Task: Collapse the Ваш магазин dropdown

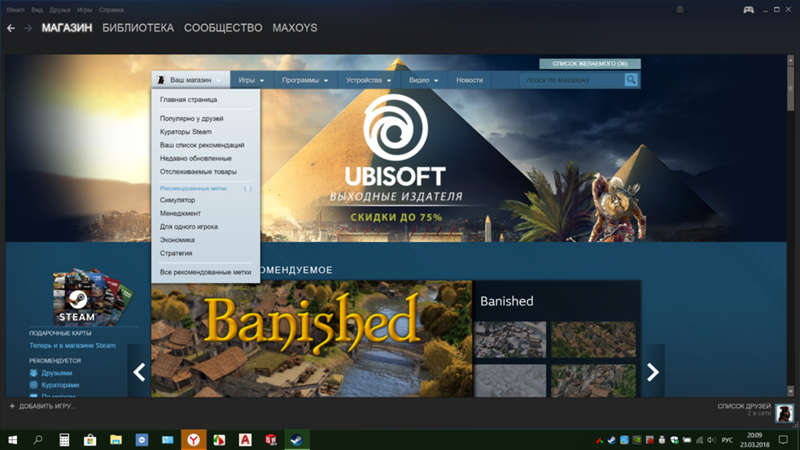Action: [x=191, y=80]
